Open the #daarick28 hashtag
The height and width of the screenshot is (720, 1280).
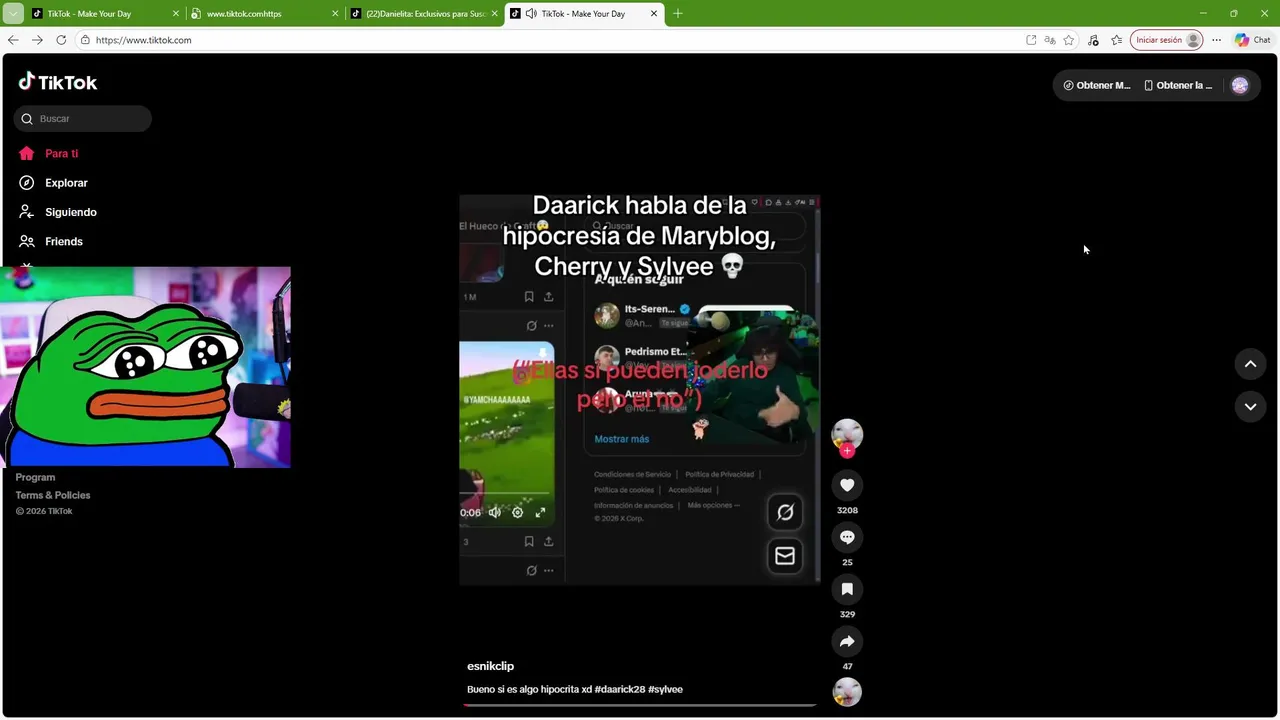tap(619, 689)
